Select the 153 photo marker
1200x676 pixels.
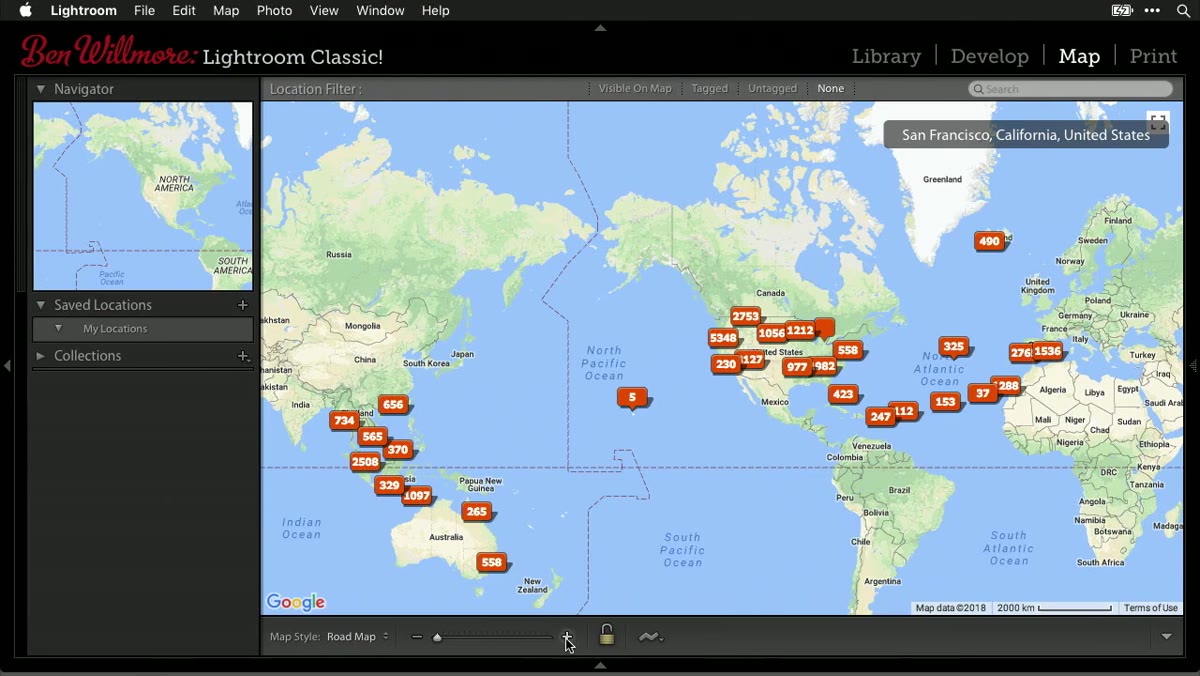(944, 402)
